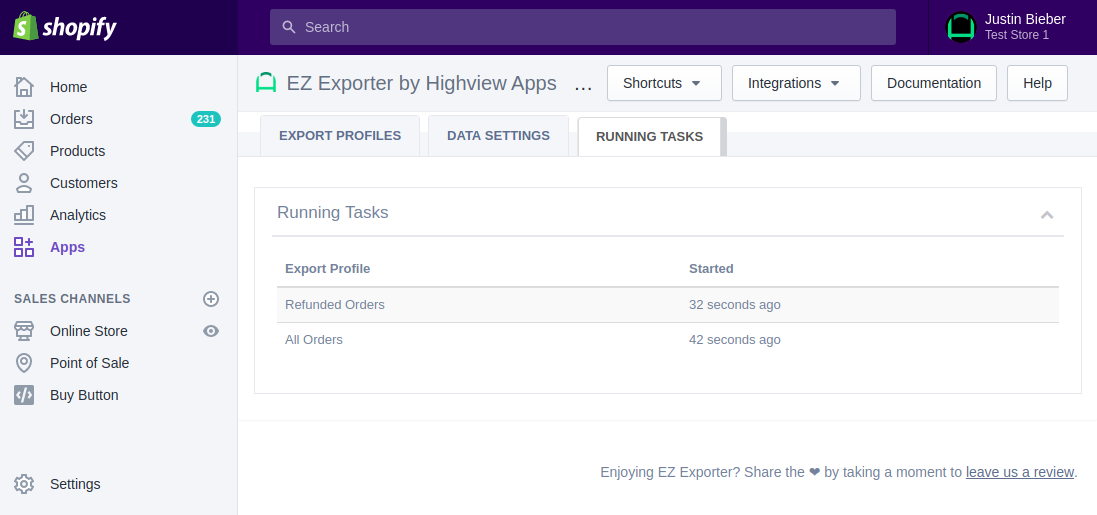Click the Shopify logo

tap(64, 27)
